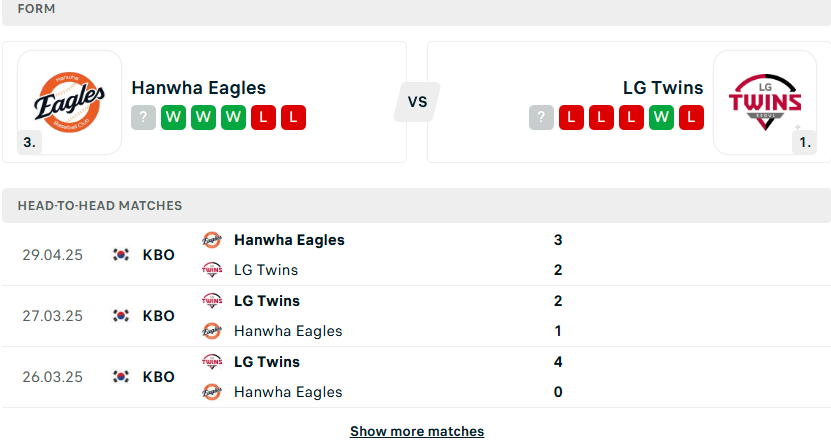831x442 pixels.
Task: Open LG Twins' first red L badge
Action: pyautogui.click(x=571, y=118)
